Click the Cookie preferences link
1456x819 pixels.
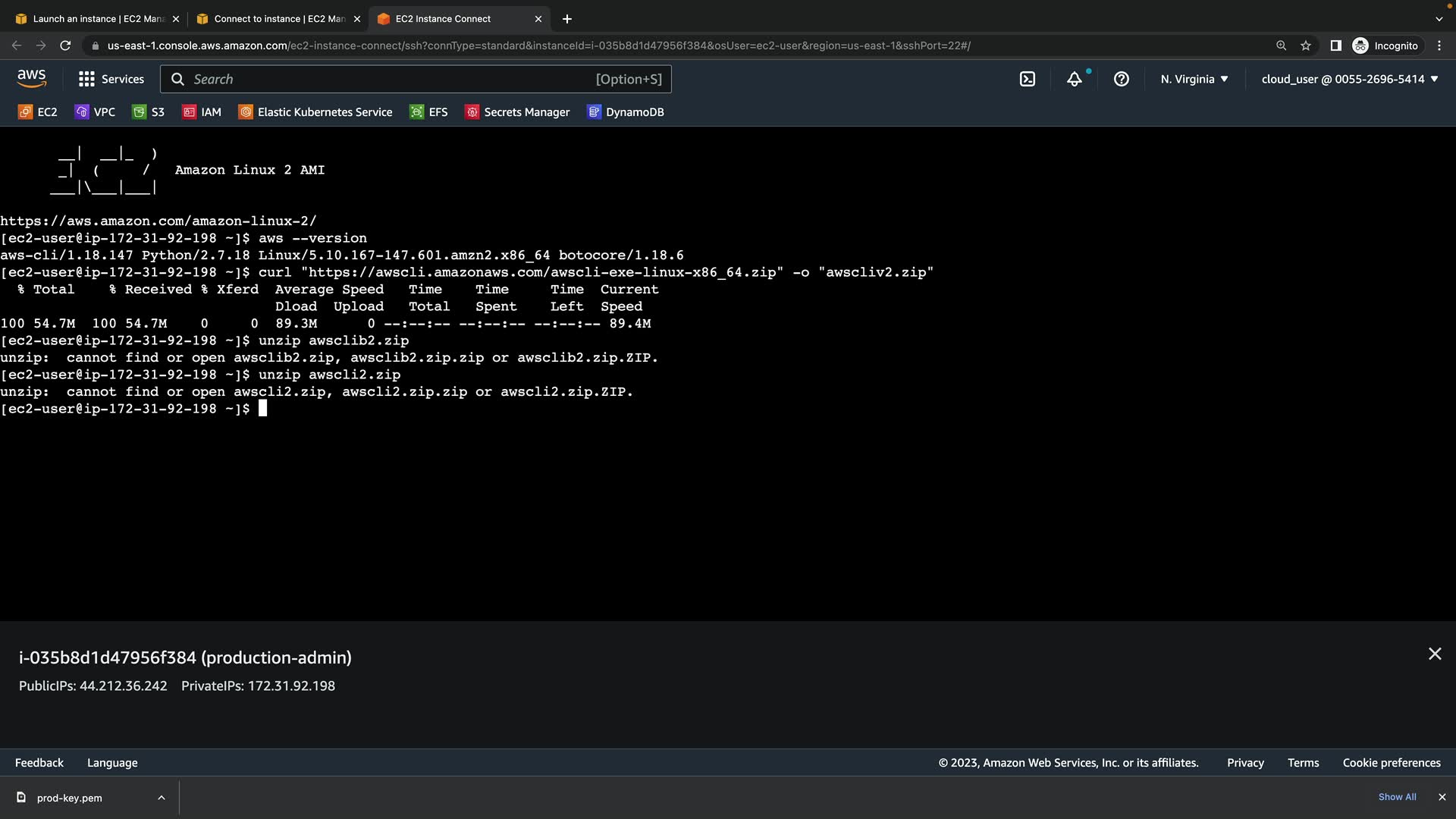click(1391, 763)
